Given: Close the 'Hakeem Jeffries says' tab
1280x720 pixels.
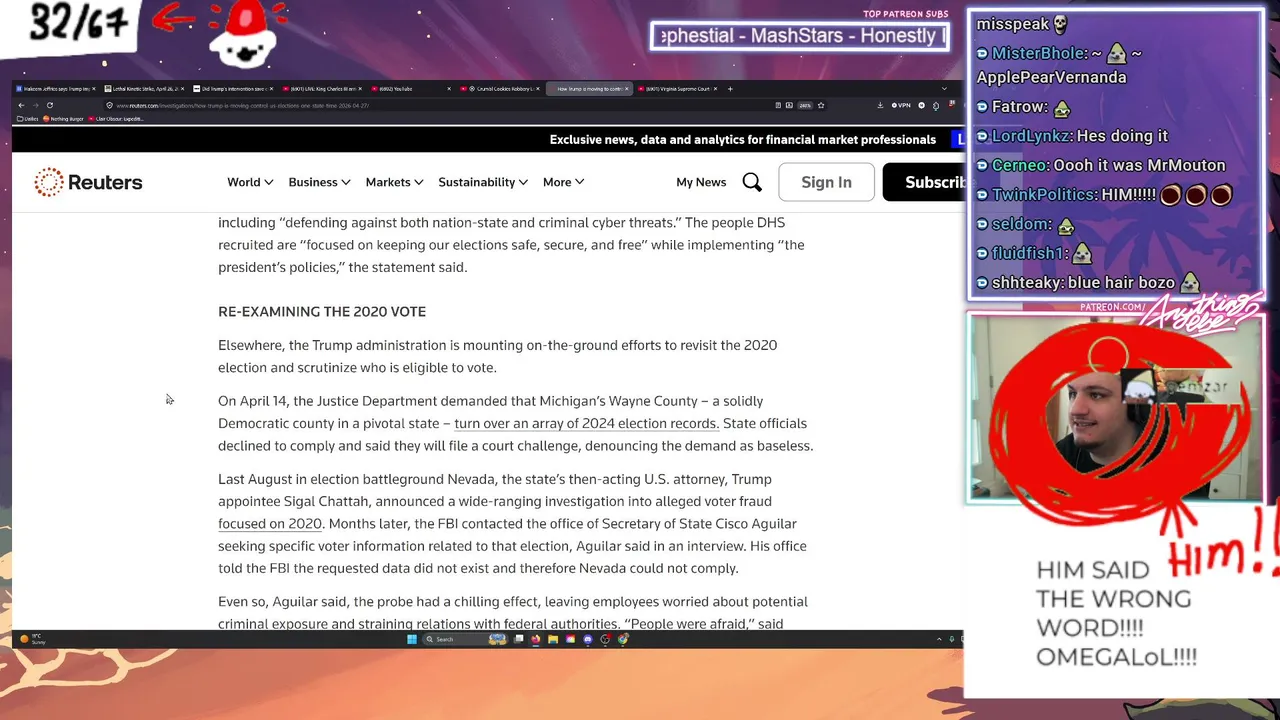Looking at the screenshot, I should [x=93, y=89].
